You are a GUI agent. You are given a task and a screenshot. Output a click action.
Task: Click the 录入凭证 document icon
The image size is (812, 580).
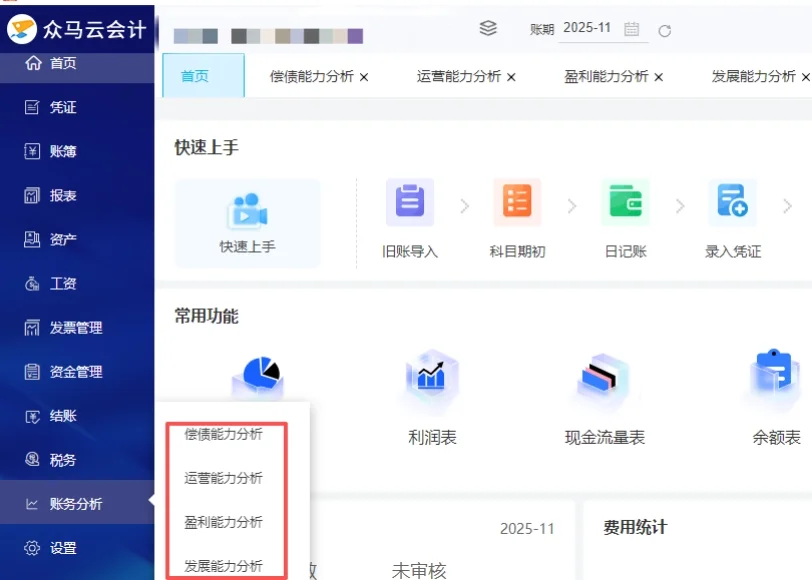click(733, 202)
